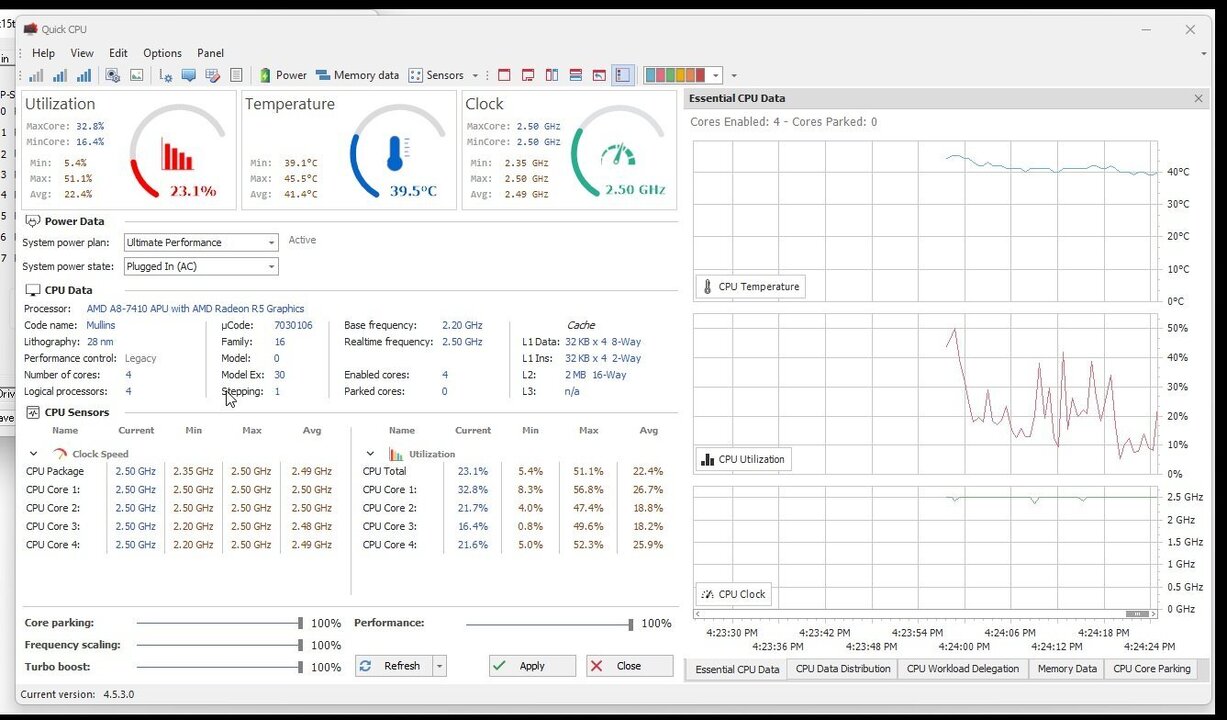Click the Power toolbar button
The height and width of the screenshot is (720, 1227).
[x=283, y=75]
